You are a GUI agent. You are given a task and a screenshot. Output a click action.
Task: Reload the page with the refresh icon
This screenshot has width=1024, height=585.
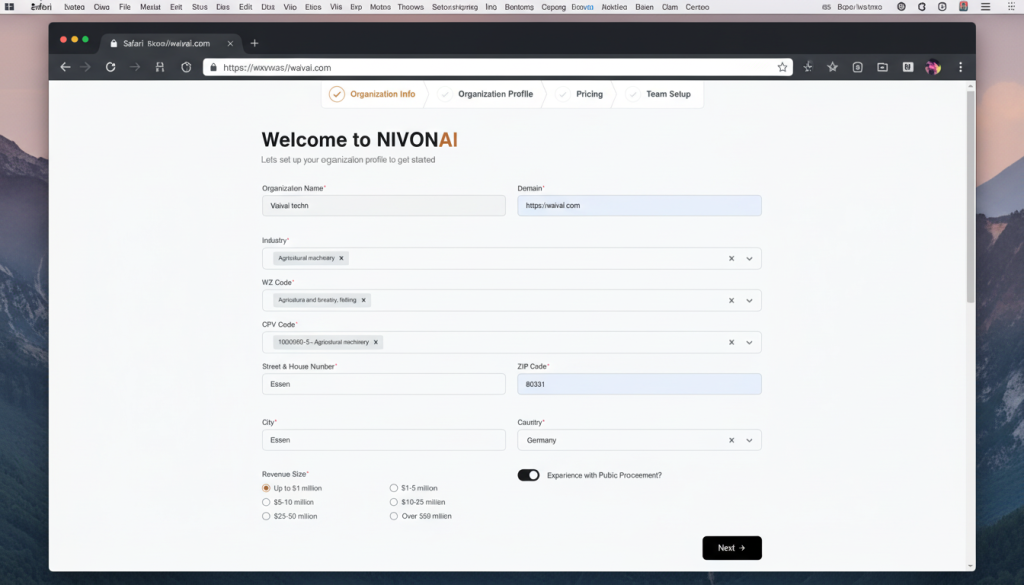click(110, 67)
